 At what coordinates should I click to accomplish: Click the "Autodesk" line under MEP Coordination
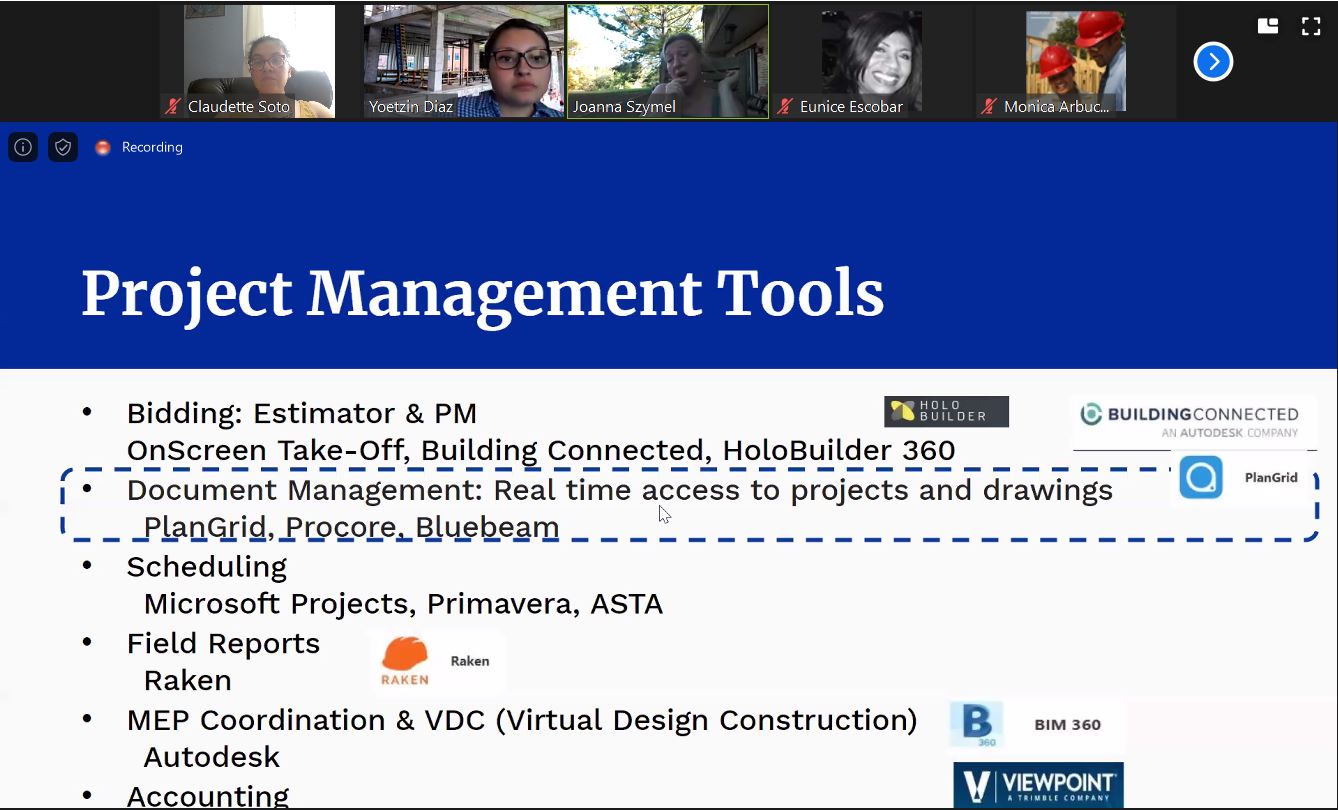pyautogui.click(x=212, y=757)
